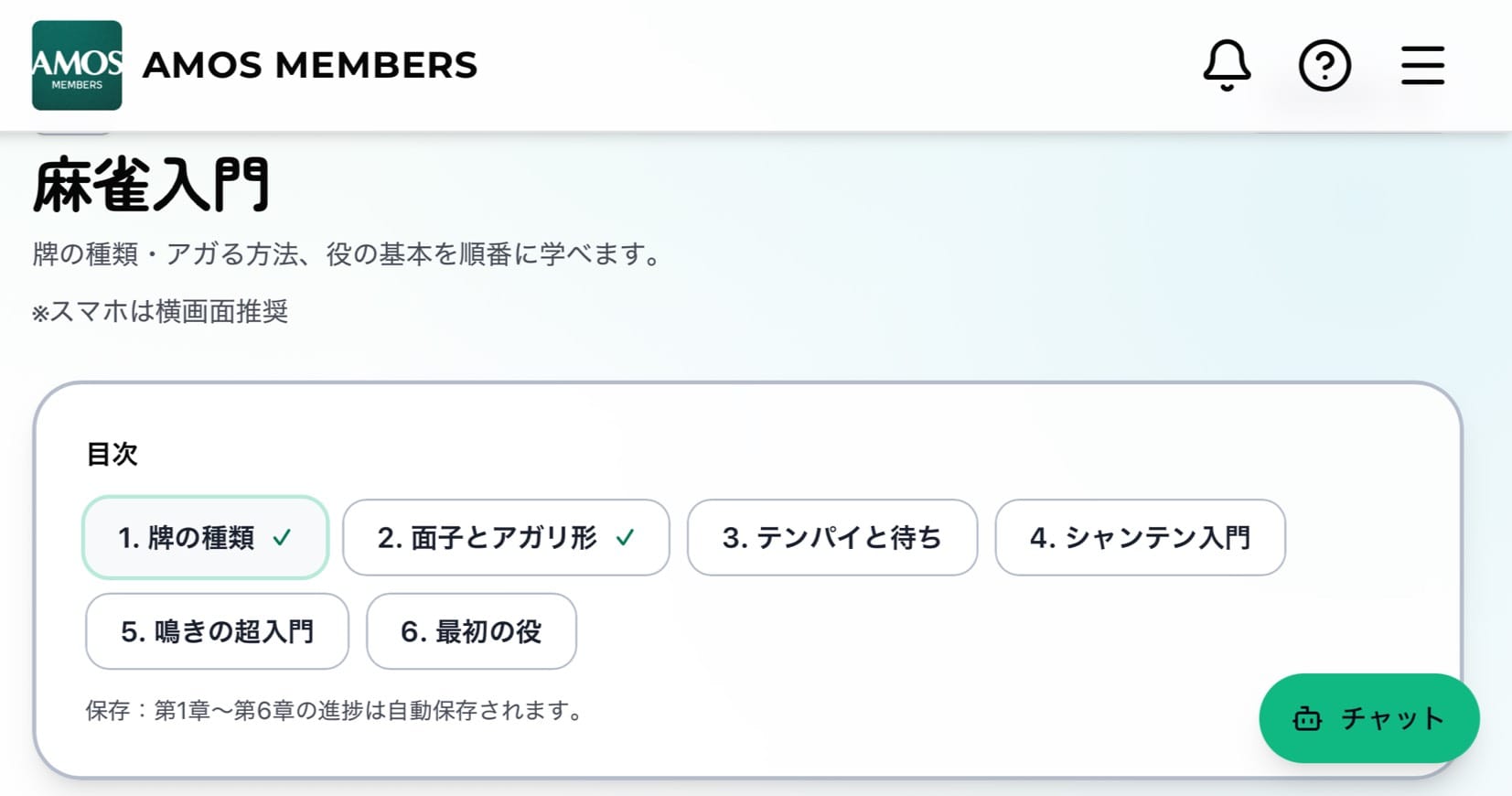Viewport: 1512px width, 796px height.
Task: Open help via the question mark icon
Action: (1324, 65)
